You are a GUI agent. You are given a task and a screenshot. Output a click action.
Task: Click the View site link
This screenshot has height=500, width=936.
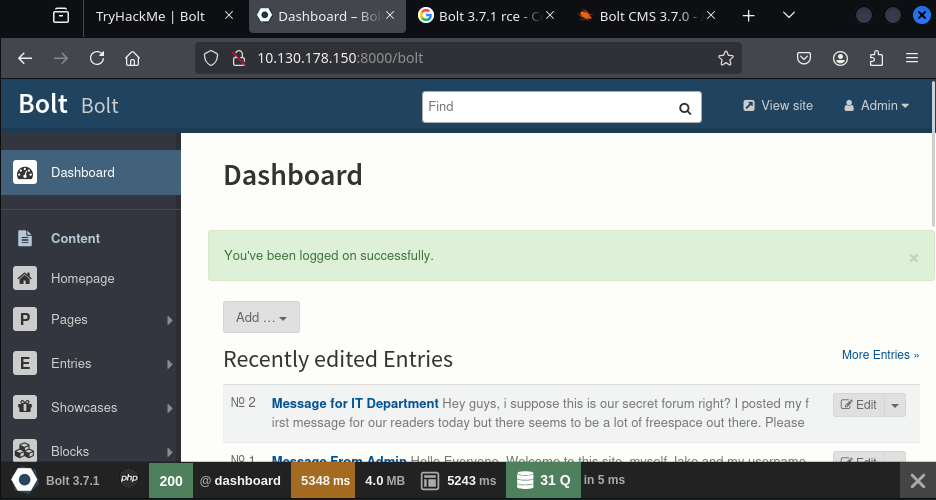[x=777, y=106]
